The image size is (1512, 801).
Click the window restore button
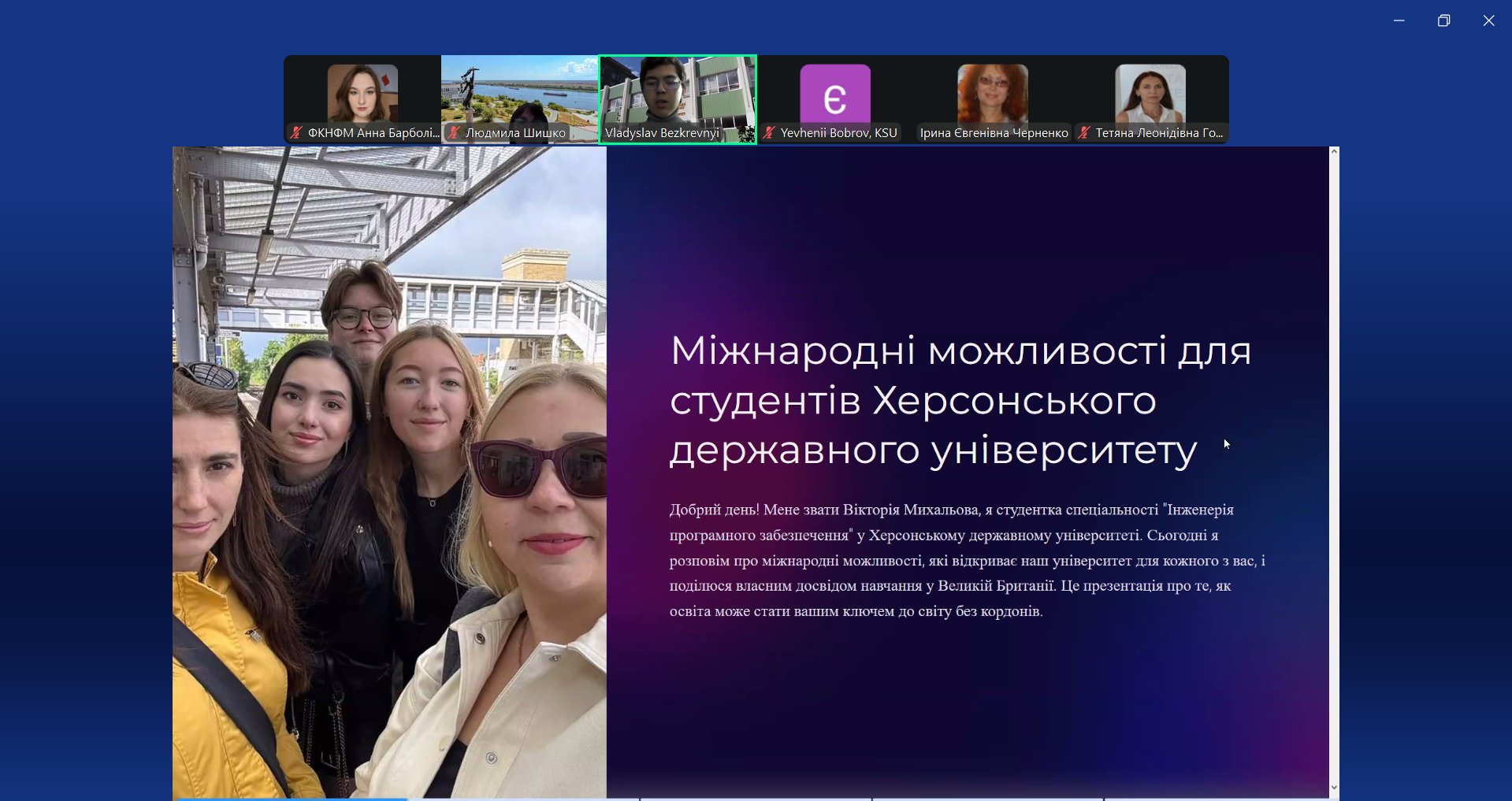pyautogui.click(x=1443, y=20)
